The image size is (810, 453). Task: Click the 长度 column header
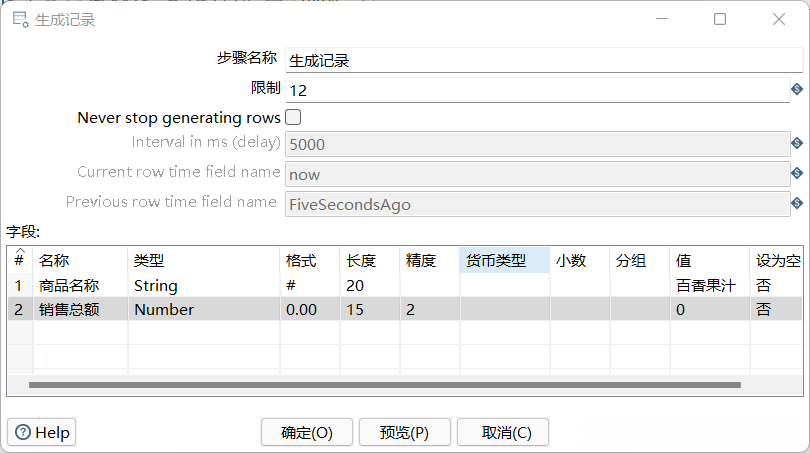(x=369, y=260)
